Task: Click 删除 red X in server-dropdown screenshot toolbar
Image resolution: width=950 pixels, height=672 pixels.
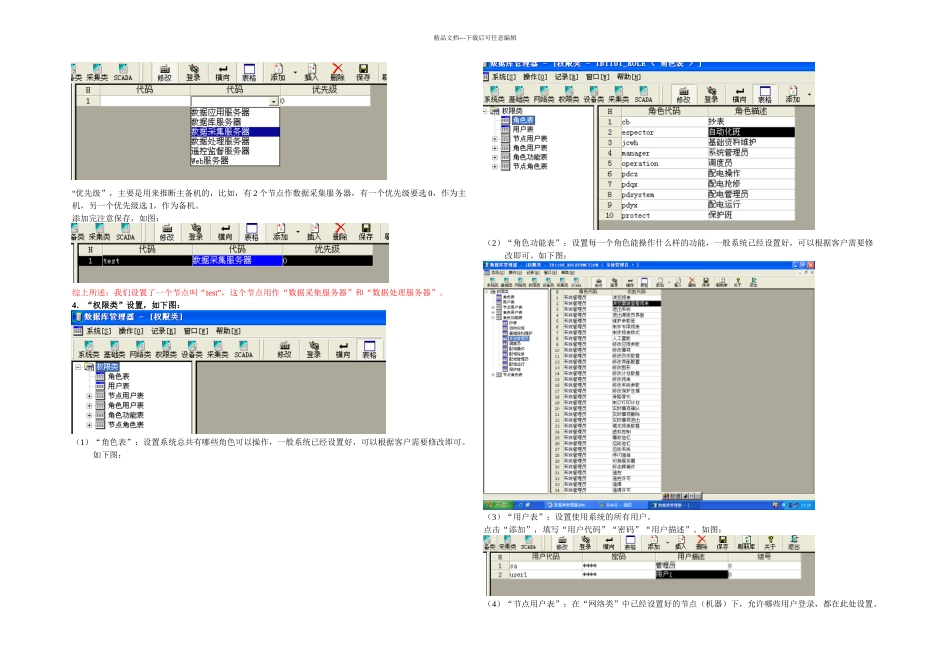Action: pos(337,73)
